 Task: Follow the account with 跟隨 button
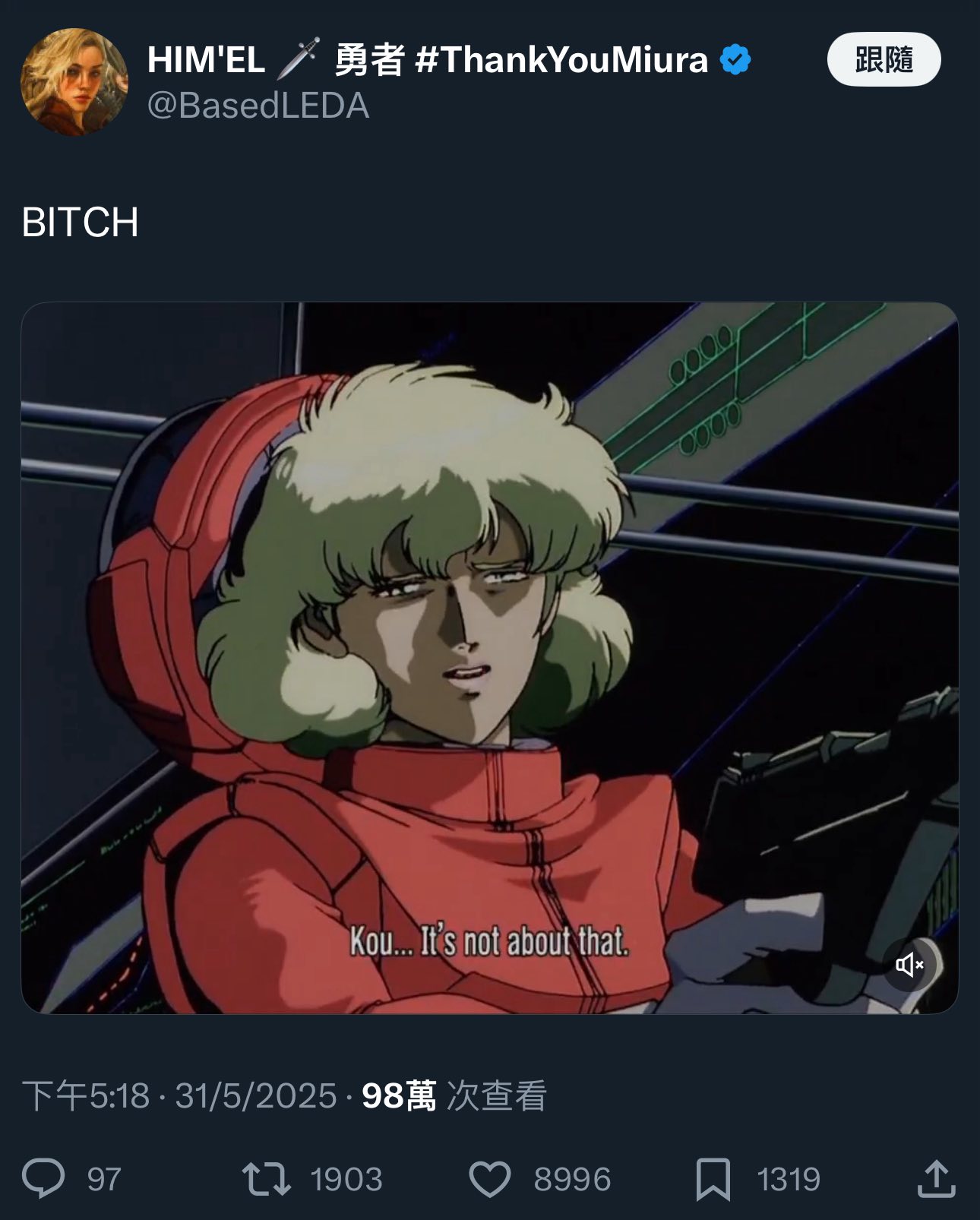(x=884, y=59)
